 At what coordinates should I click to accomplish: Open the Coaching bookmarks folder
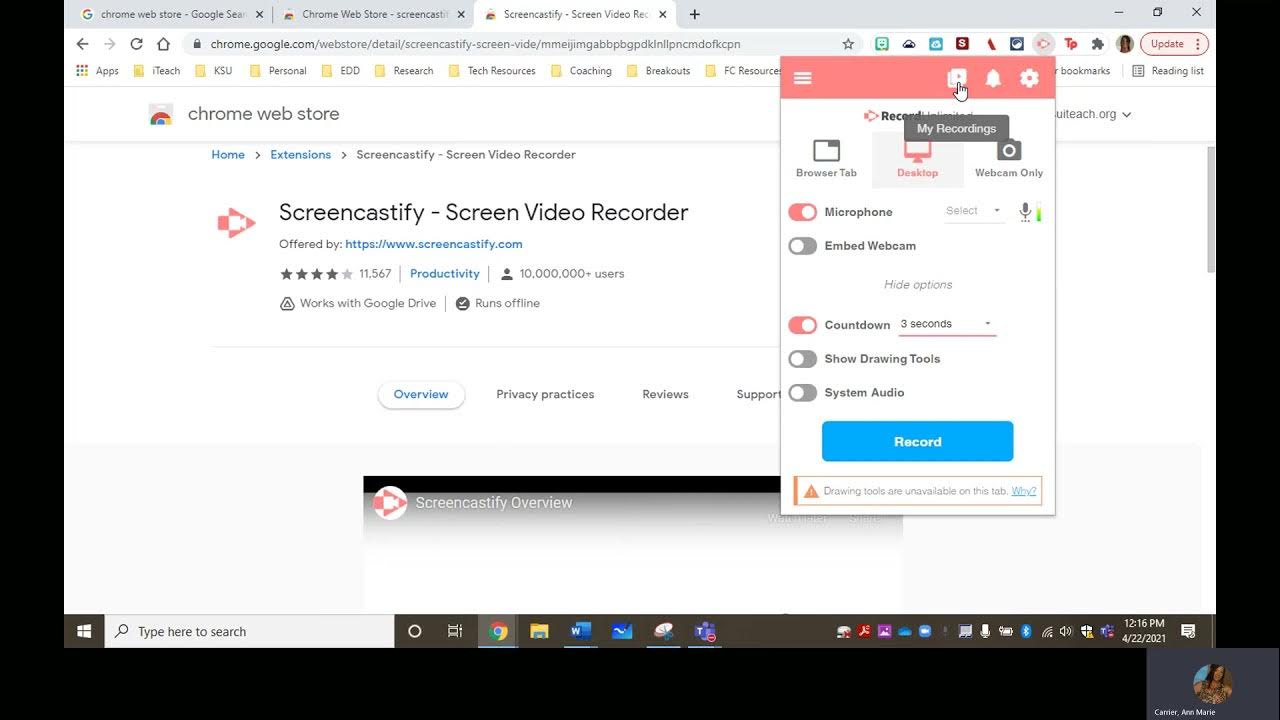581,71
